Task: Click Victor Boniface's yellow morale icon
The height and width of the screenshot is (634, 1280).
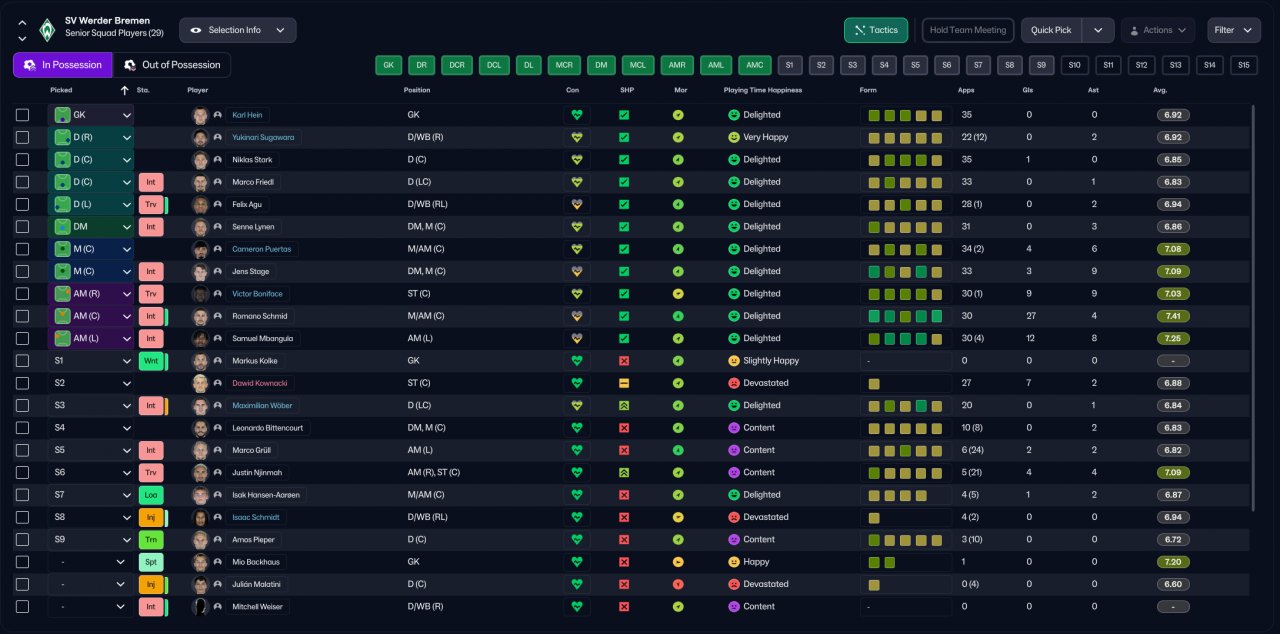Action: click(678, 294)
